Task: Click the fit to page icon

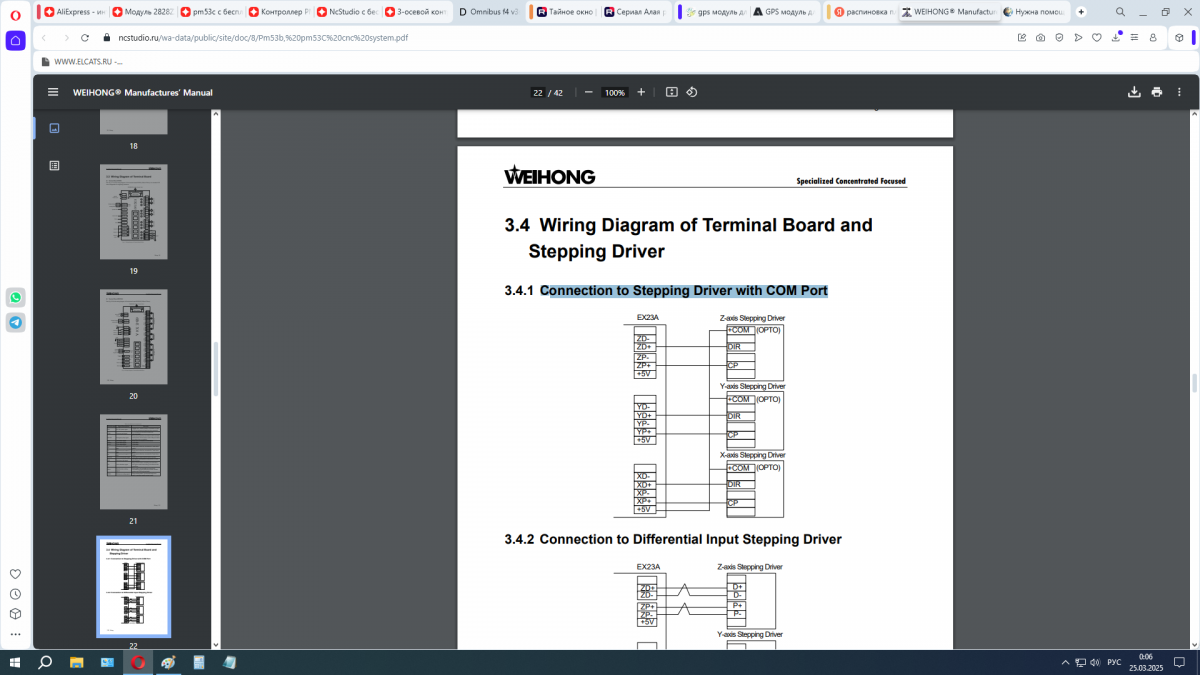Action: coord(672,92)
